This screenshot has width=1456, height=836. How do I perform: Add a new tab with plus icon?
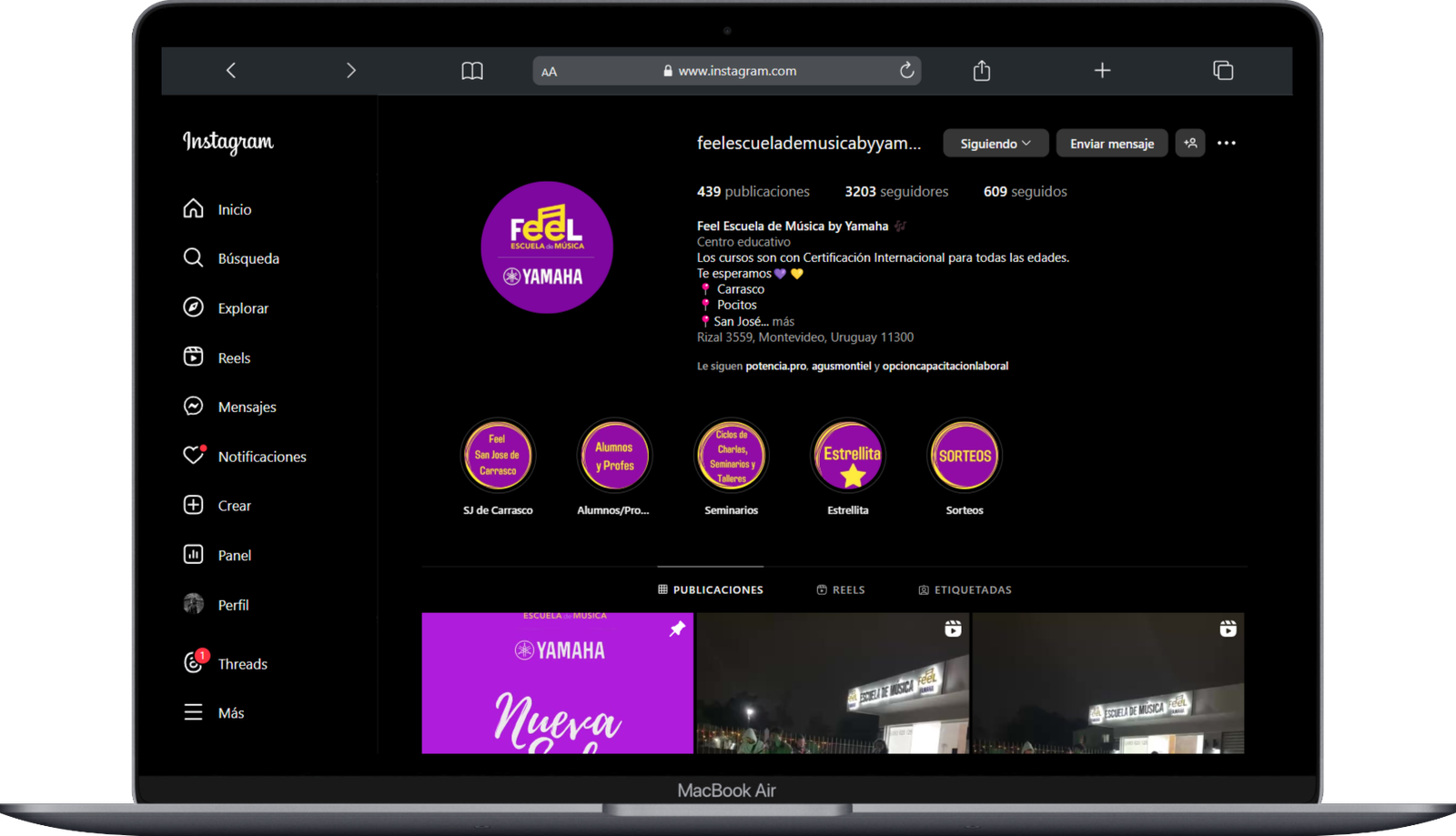pos(1102,70)
